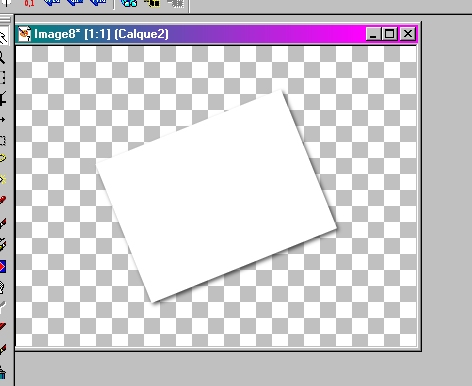The width and height of the screenshot is (472, 386).
Task: Select the Paint Brush tool
Action: pyautogui.click(x=3, y=223)
